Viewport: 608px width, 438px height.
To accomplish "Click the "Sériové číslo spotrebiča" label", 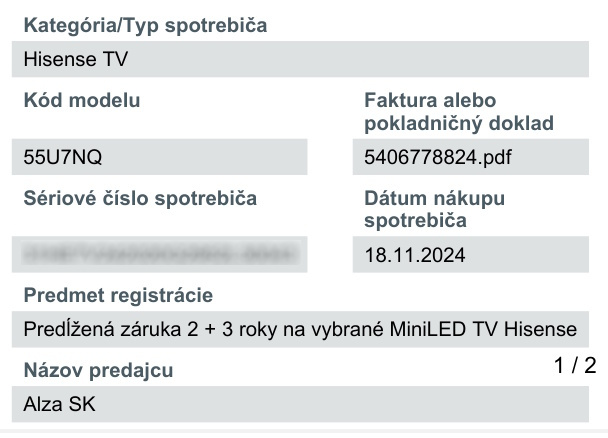I will point(140,198).
